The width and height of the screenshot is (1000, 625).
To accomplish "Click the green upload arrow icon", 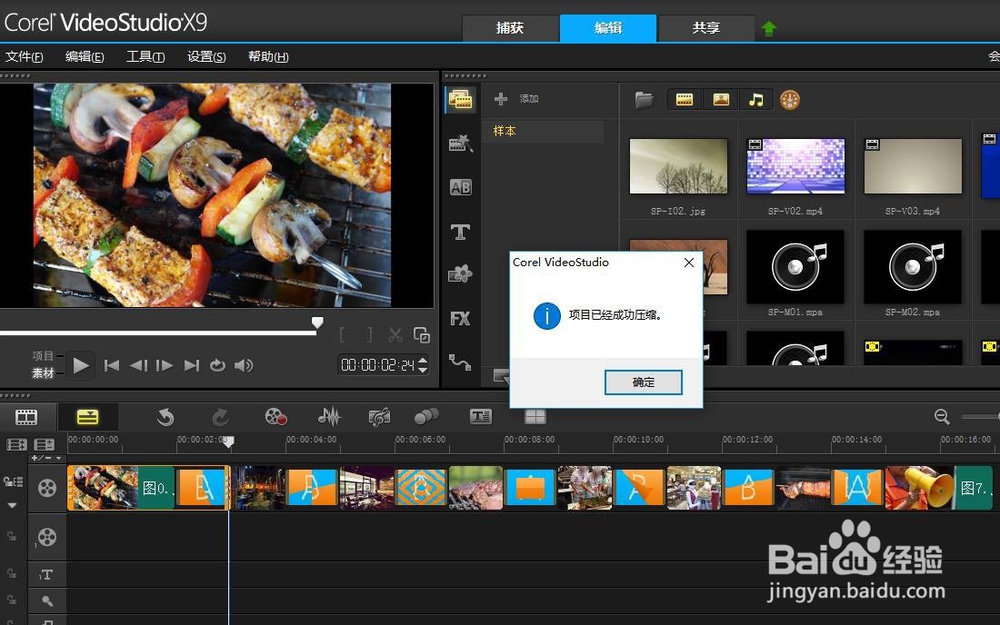I will click(768, 29).
